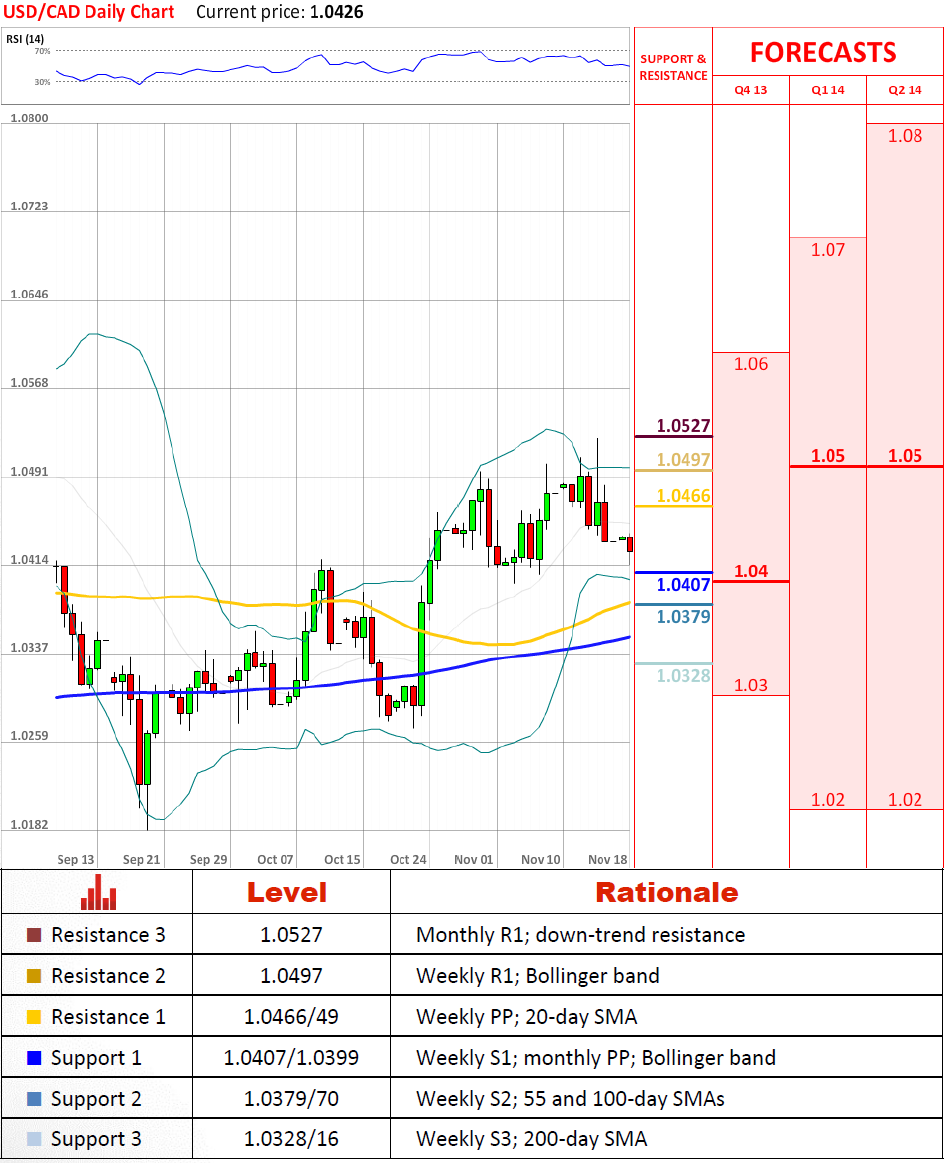948x1163 pixels.
Task: Click the light blue Support 3 square
Action: pyautogui.click(x=34, y=1140)
